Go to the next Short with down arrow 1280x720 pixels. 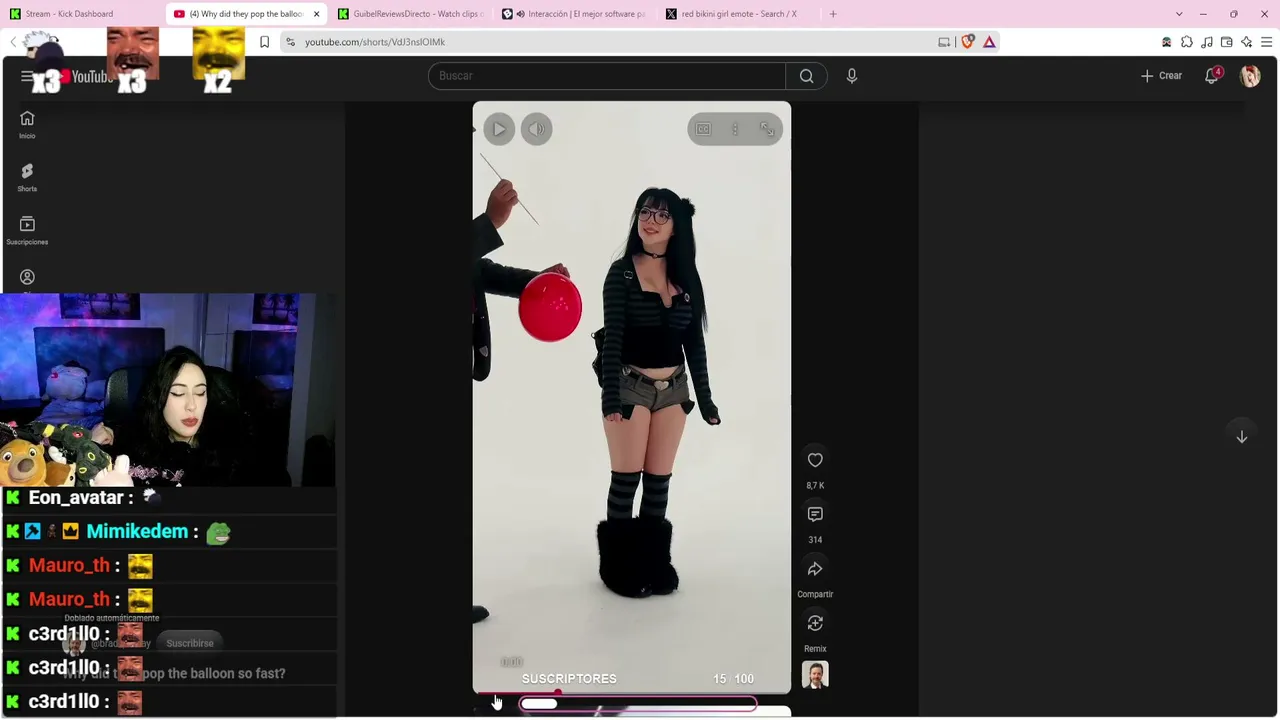pos(1241,437)
